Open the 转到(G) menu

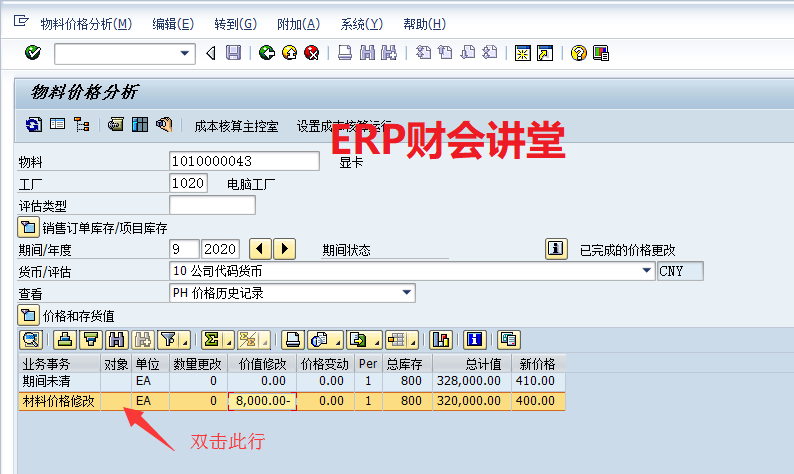click(235, 24)
